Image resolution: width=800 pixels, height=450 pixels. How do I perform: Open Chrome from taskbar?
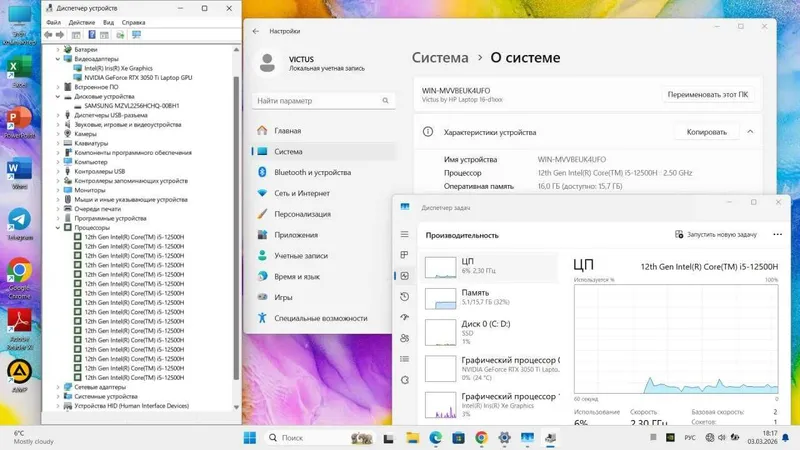pos(481,437)
